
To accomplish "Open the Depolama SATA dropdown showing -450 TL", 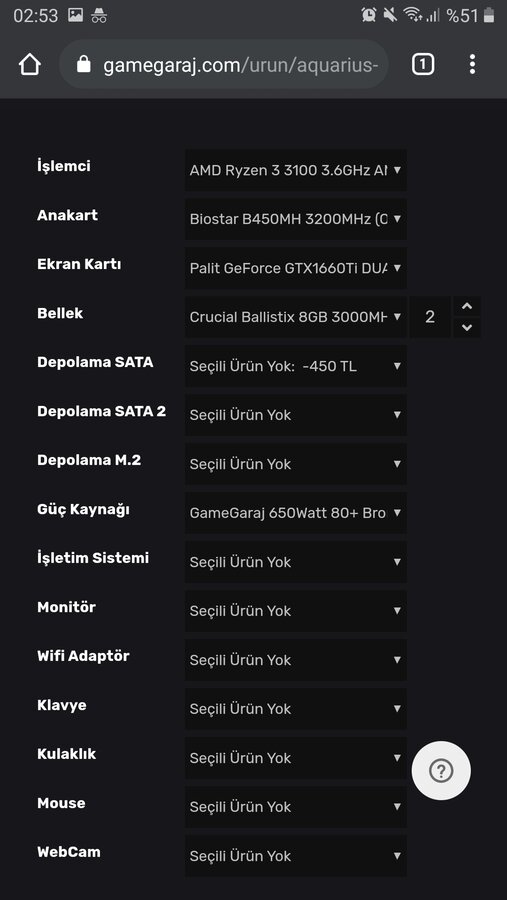I will [x=296, y=366].
